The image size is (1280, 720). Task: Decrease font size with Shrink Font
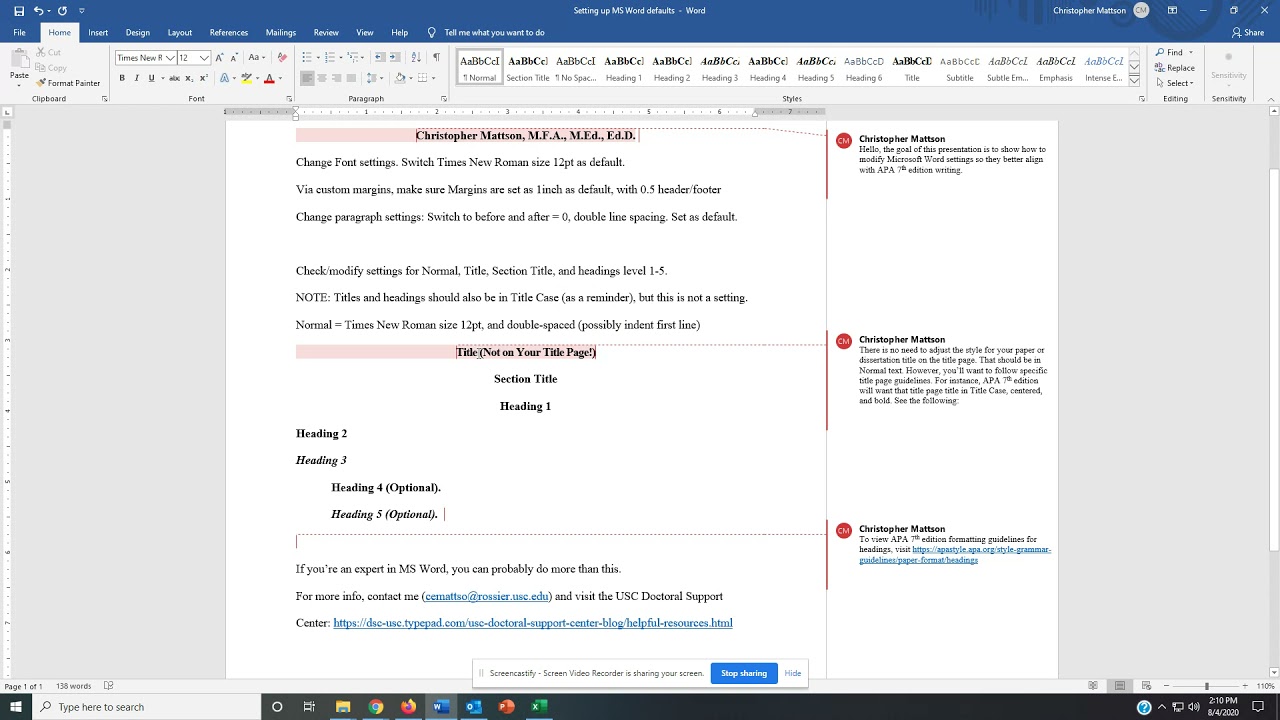(x=234, y=58)
